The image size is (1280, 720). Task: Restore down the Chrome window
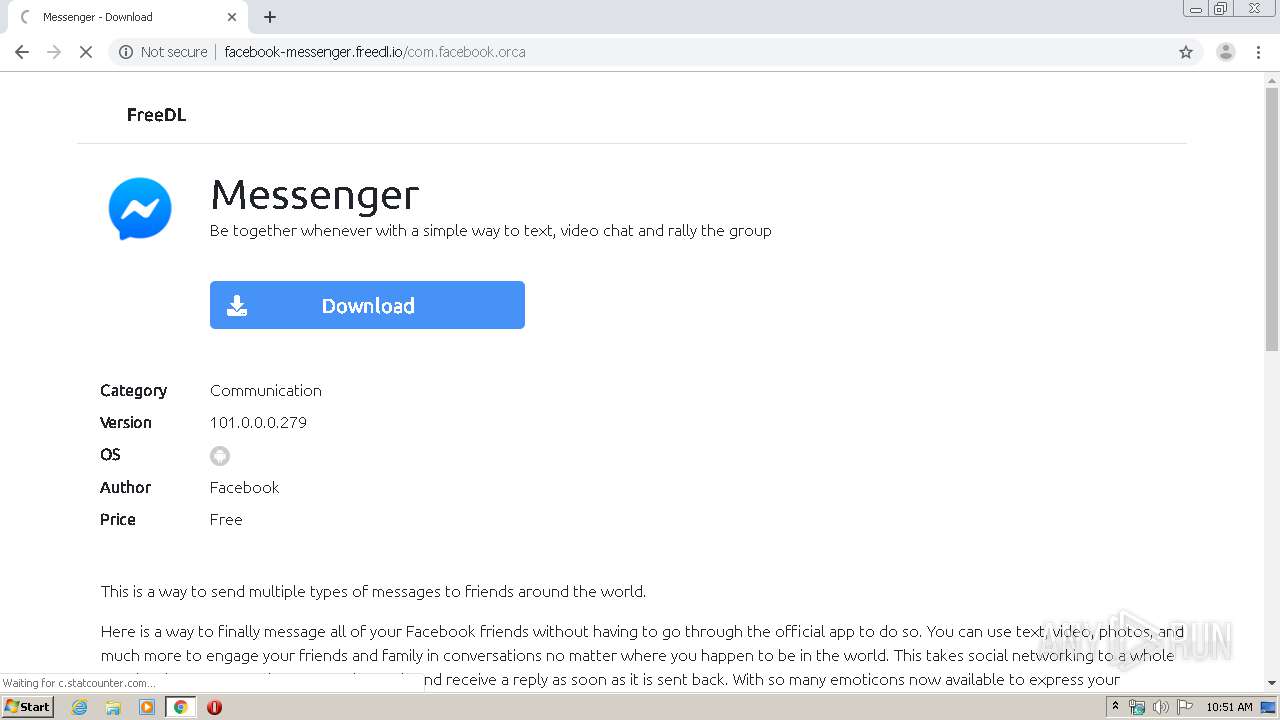[1221, 9]
